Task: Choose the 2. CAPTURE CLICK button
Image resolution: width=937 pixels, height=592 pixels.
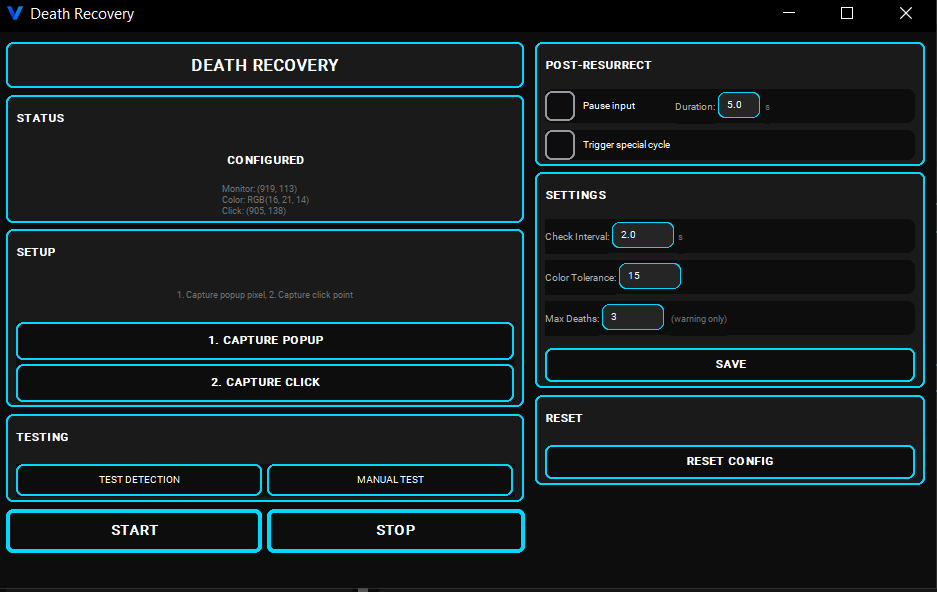Action: (265, 383)
